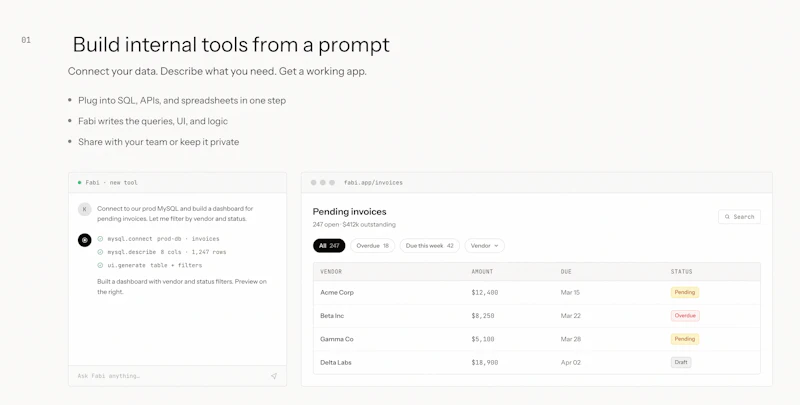This screenshot has width=800, height=405.
Task: Click checkmark icon next to ui.generate step
Action: coord(100,265)
